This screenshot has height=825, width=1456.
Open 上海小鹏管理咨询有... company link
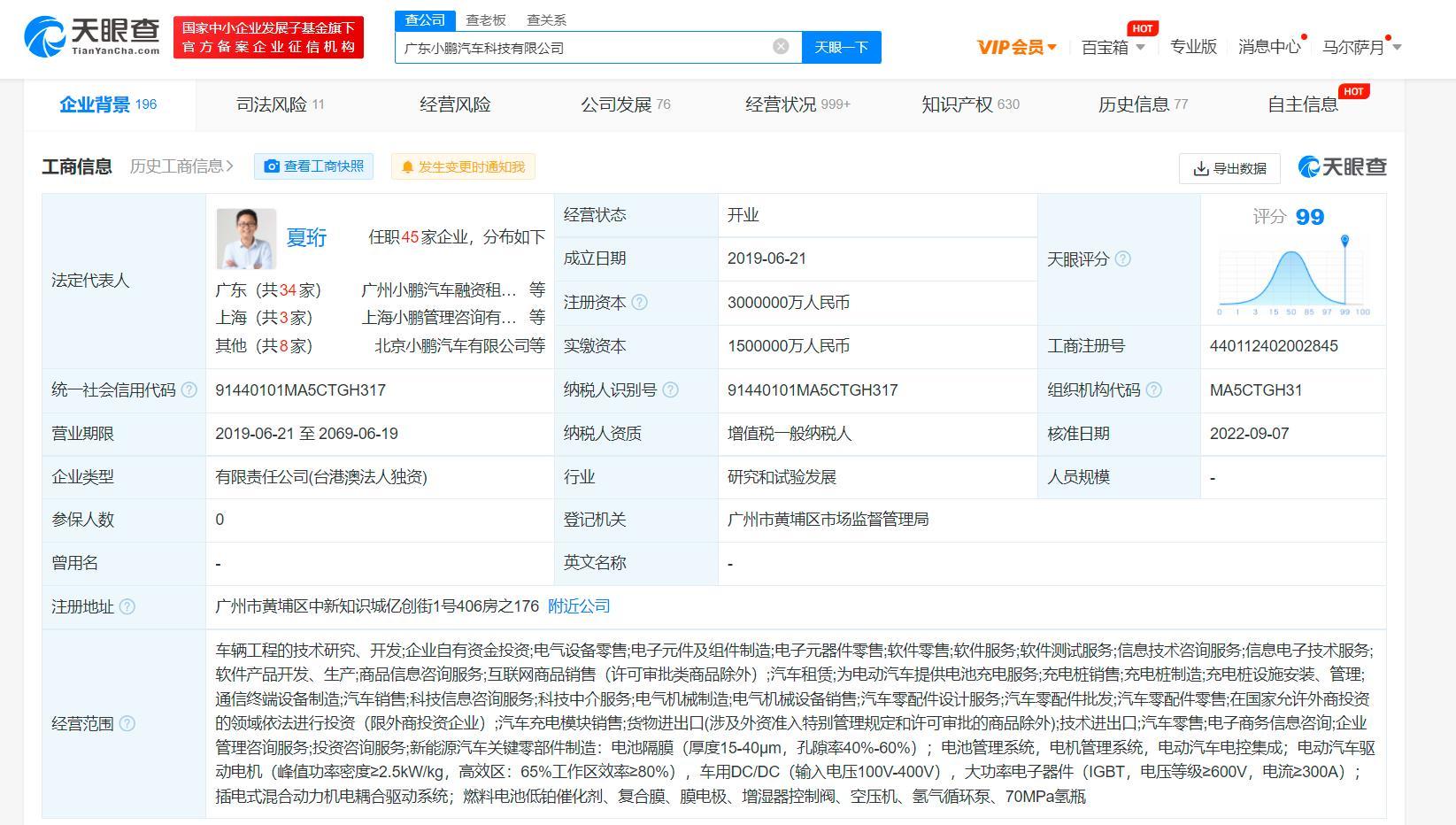coord(439,318)
